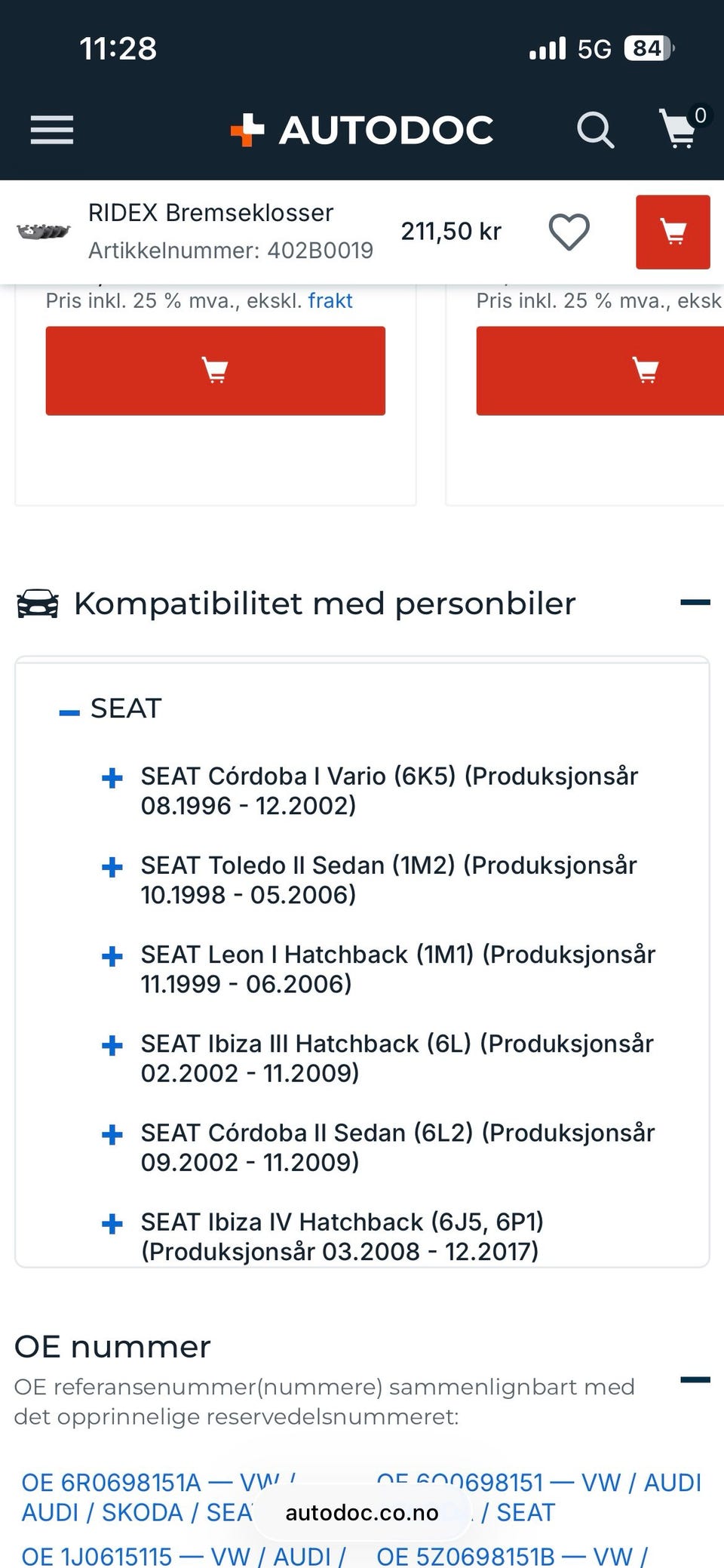The width and height of the screenshot is (724, 1568).
Task: Expand SEAT Córdoba I Vario (6K5)
Action: [x=112, y=778]
